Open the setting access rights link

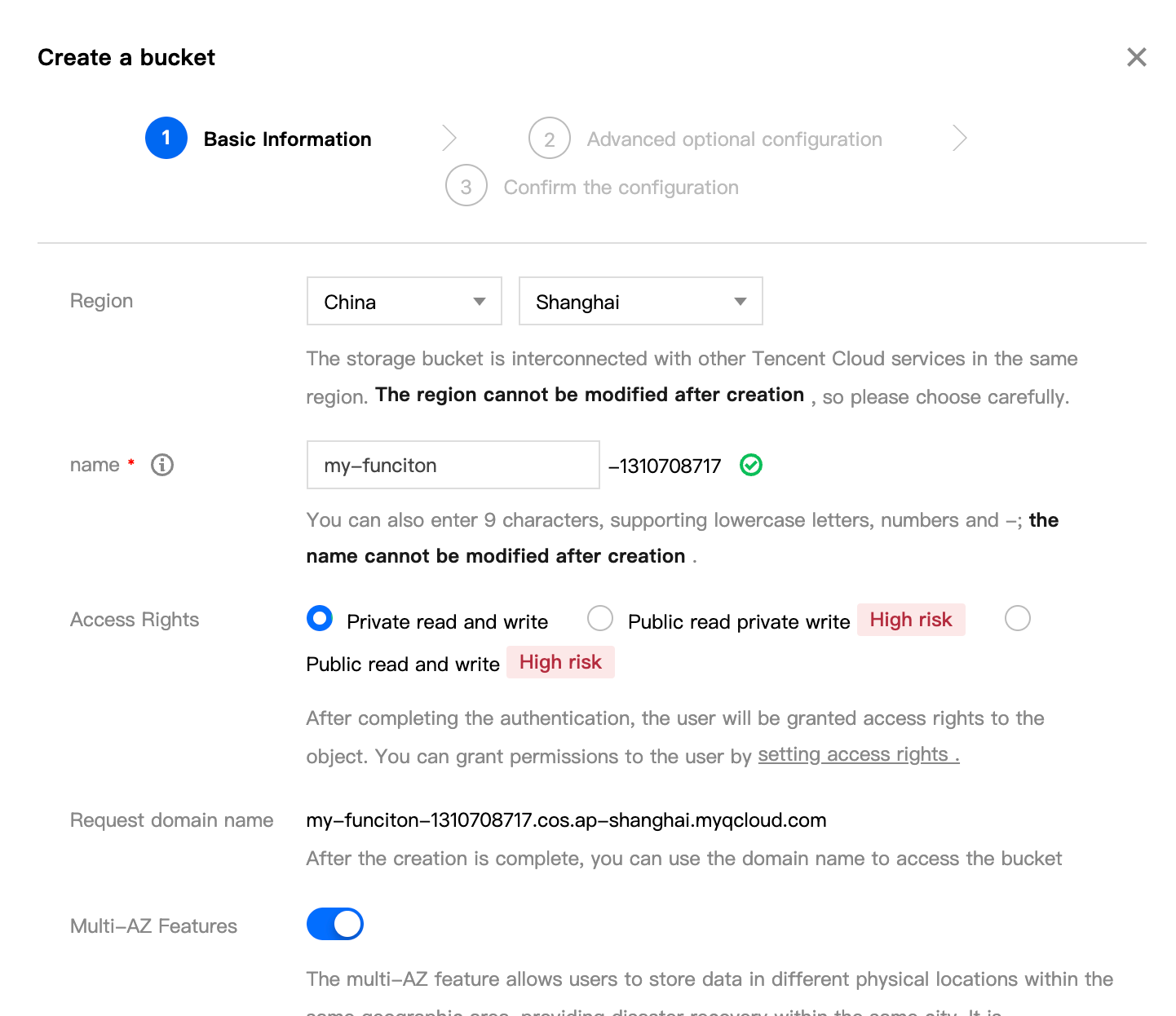click(858, 755)
